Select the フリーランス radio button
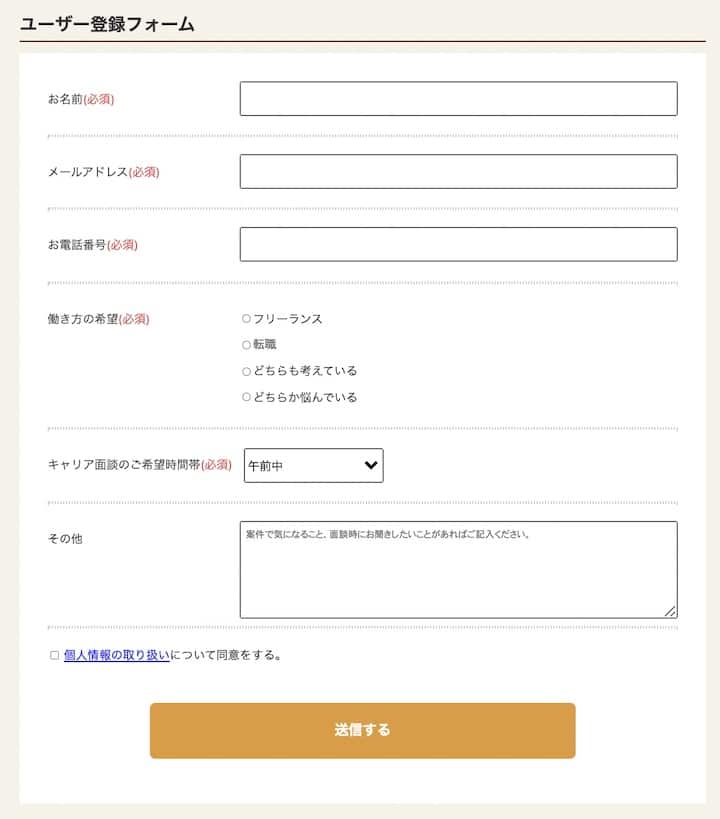The width and height of the screenshot is (720, 819). (246, 319)
